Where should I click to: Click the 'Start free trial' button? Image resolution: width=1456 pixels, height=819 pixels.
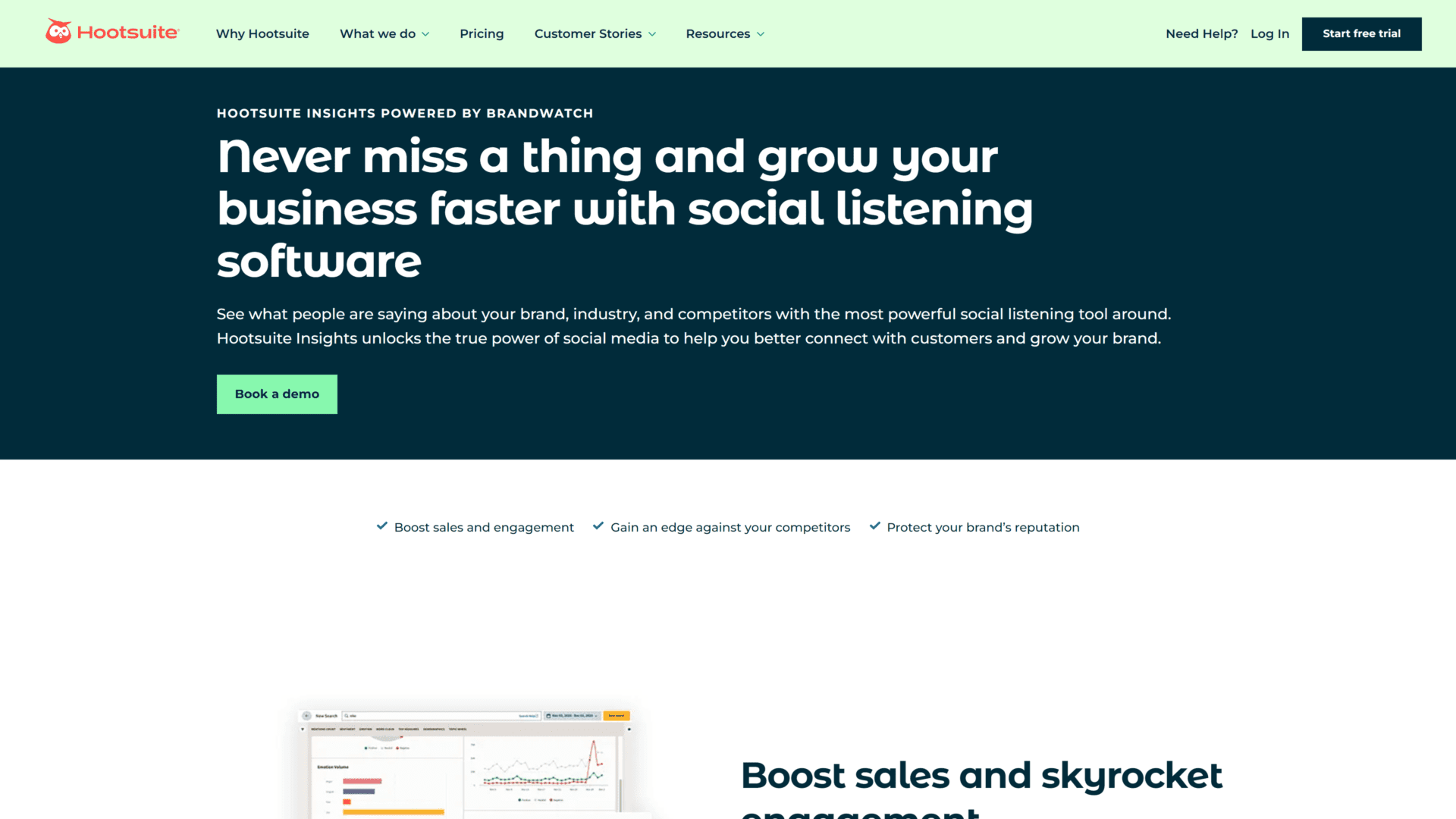tap(1361, 33)
